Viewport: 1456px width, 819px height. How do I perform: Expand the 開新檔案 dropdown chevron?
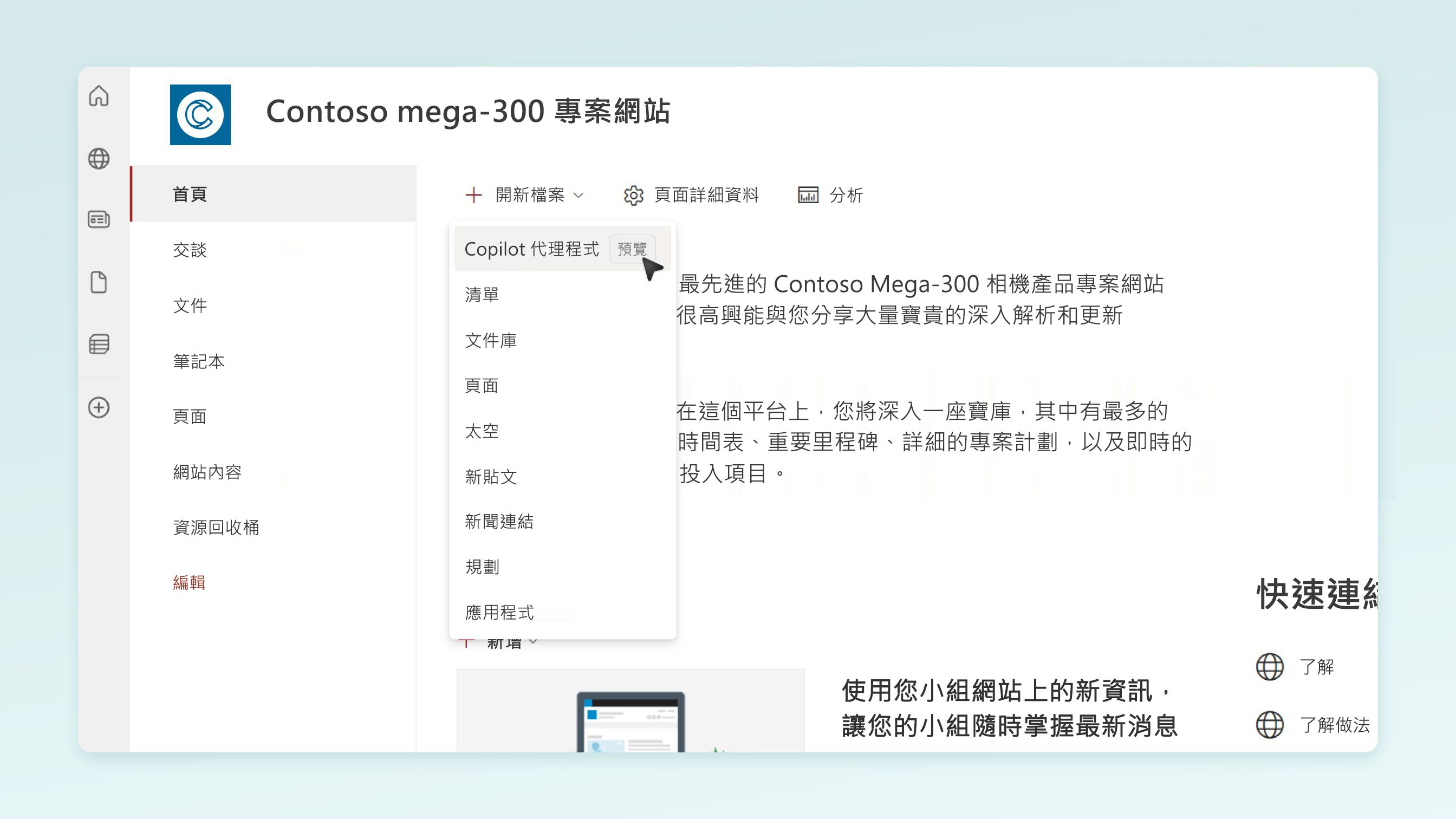pyautogui.click(x=578, y=196)
